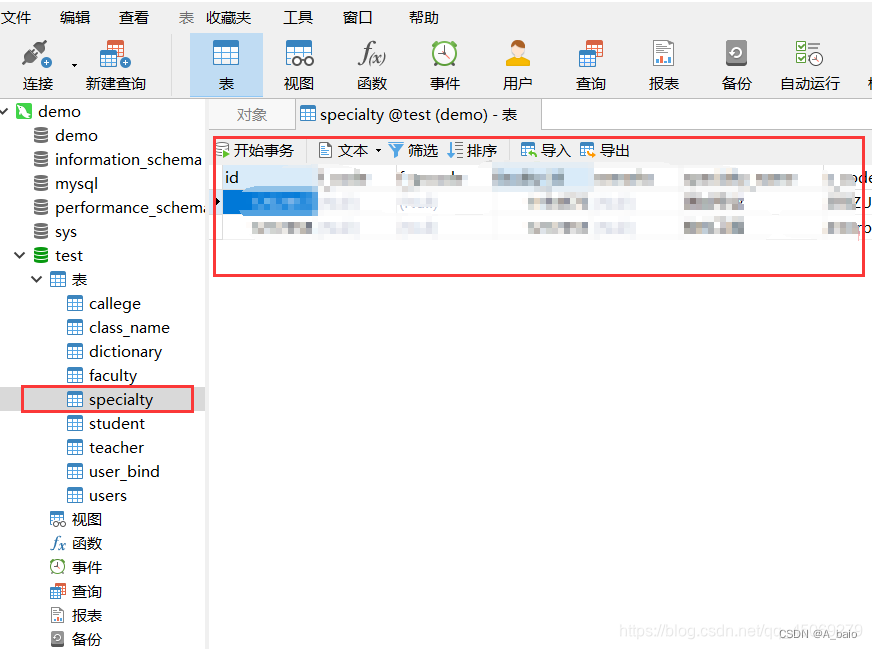
Task: Click the 文本 text button
Action: (x=343, y=150)
